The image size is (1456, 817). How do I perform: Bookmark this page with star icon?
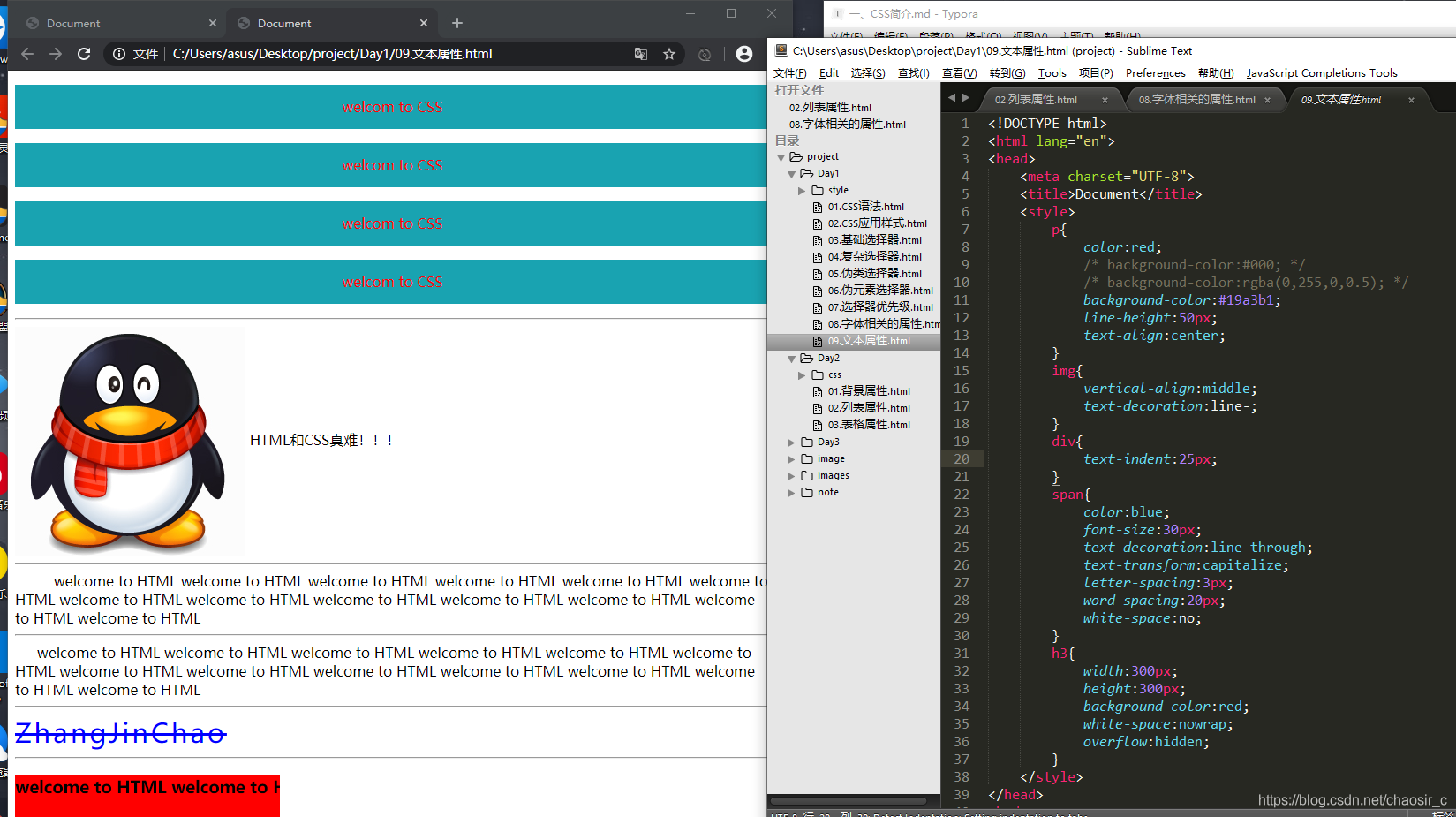coord(669,54)
